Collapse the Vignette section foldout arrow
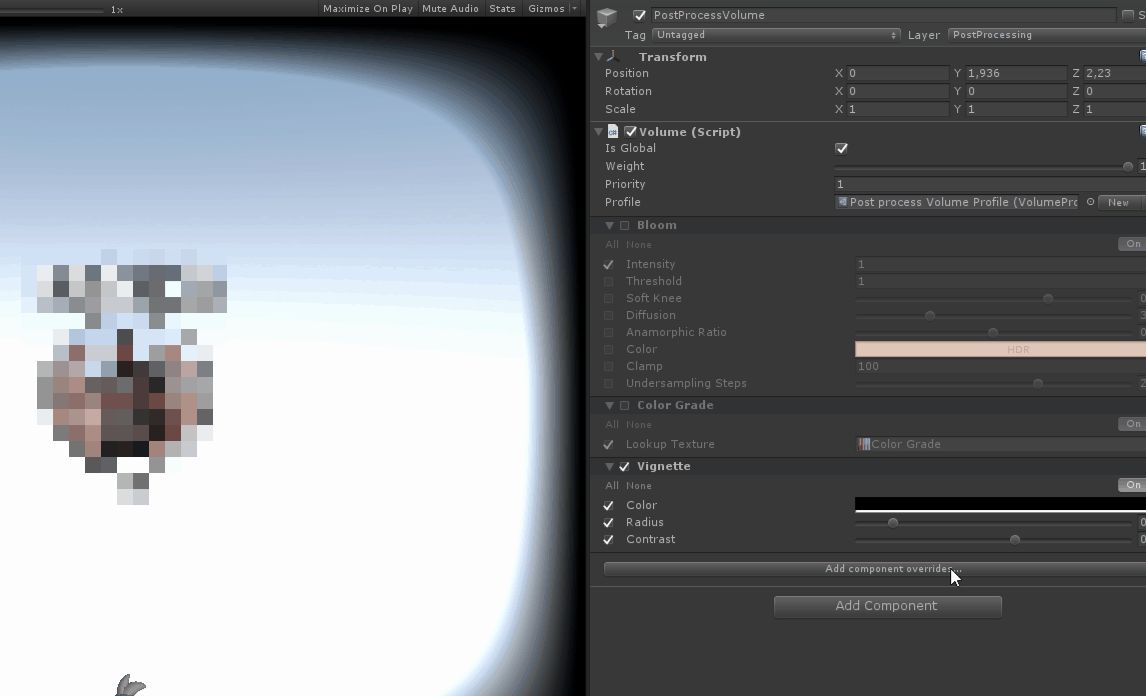The width and height of the screenshot is (1146, 696). click(x=610, y=467)
